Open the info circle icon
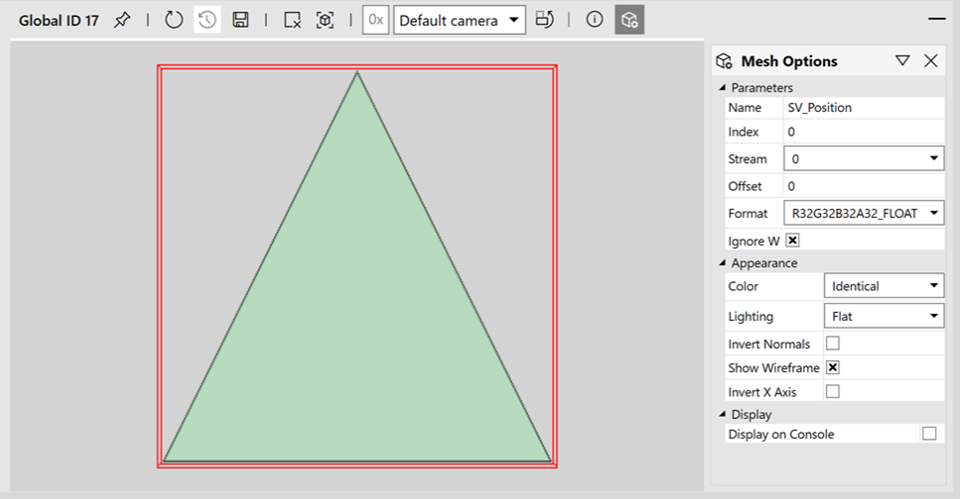Viewport: 960px width, 499px height. (594, 20)
